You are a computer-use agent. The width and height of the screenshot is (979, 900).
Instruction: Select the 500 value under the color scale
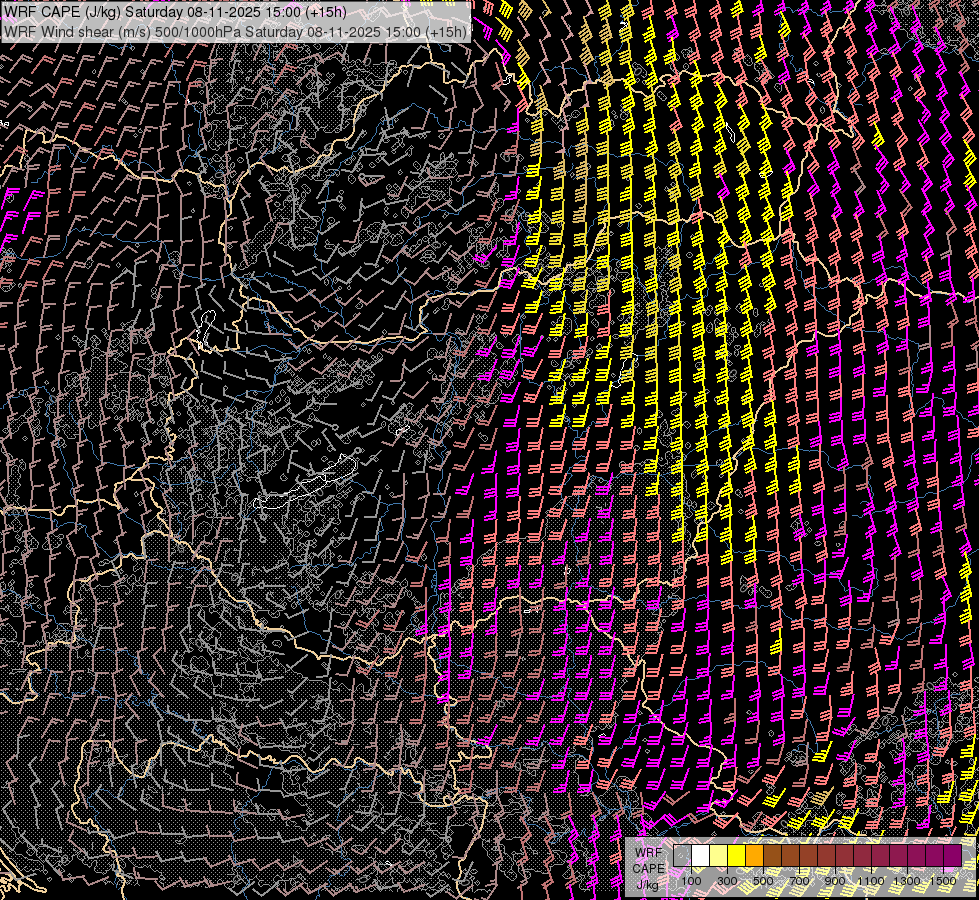click(763, 881)
